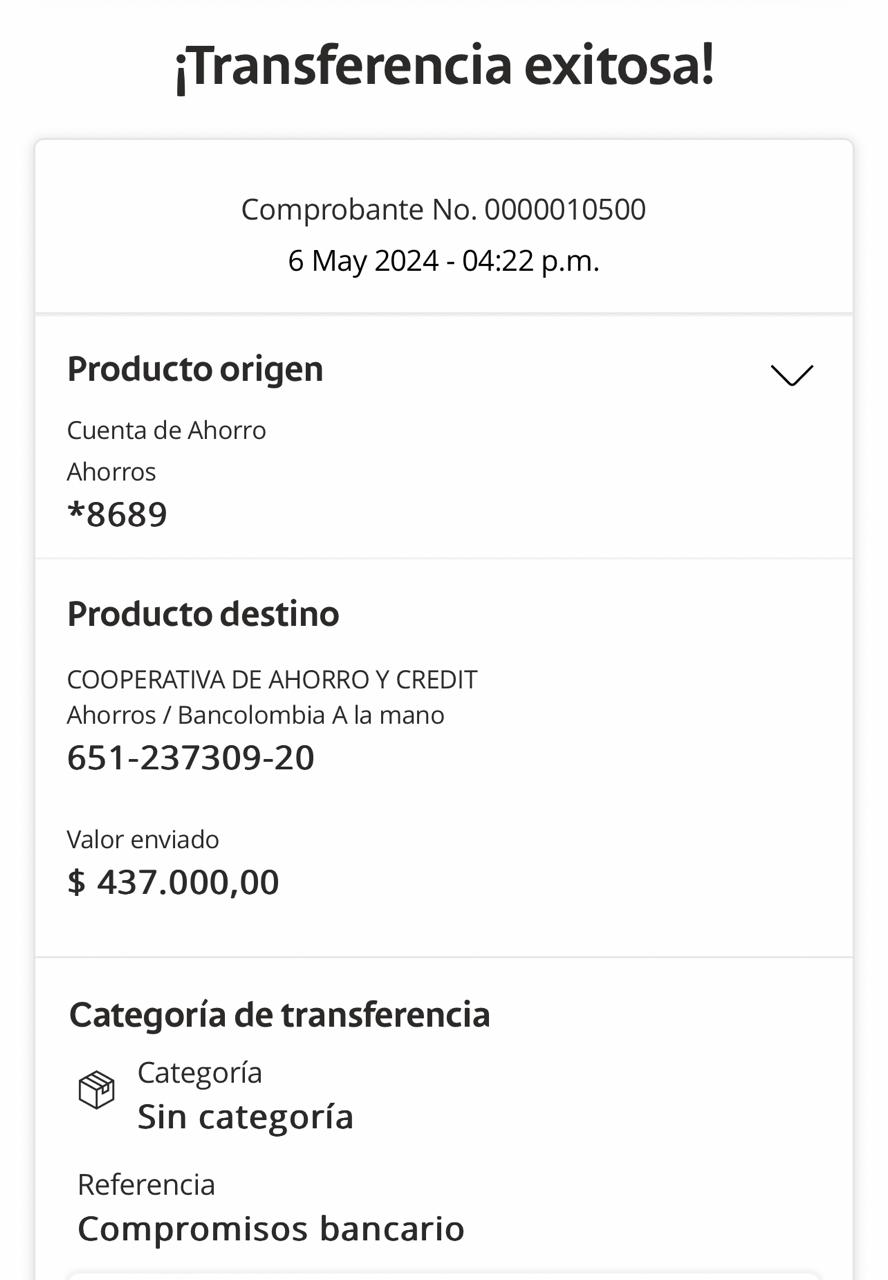
Task: Select the $ 437.000,00 amount
Action: pos(173,882)
